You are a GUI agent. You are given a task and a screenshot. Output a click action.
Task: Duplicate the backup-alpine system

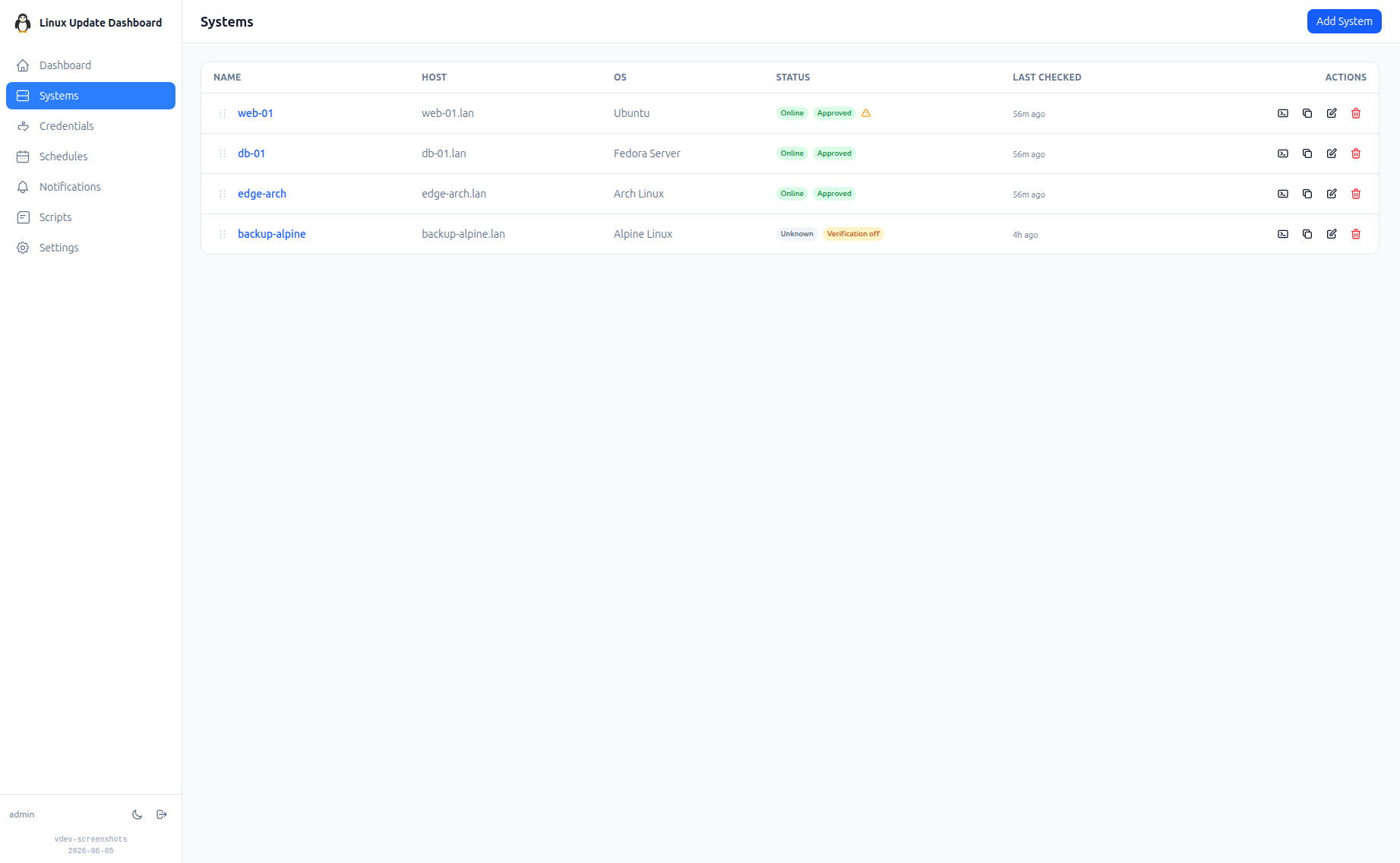pyautogui.click(x=1307, y=234)
